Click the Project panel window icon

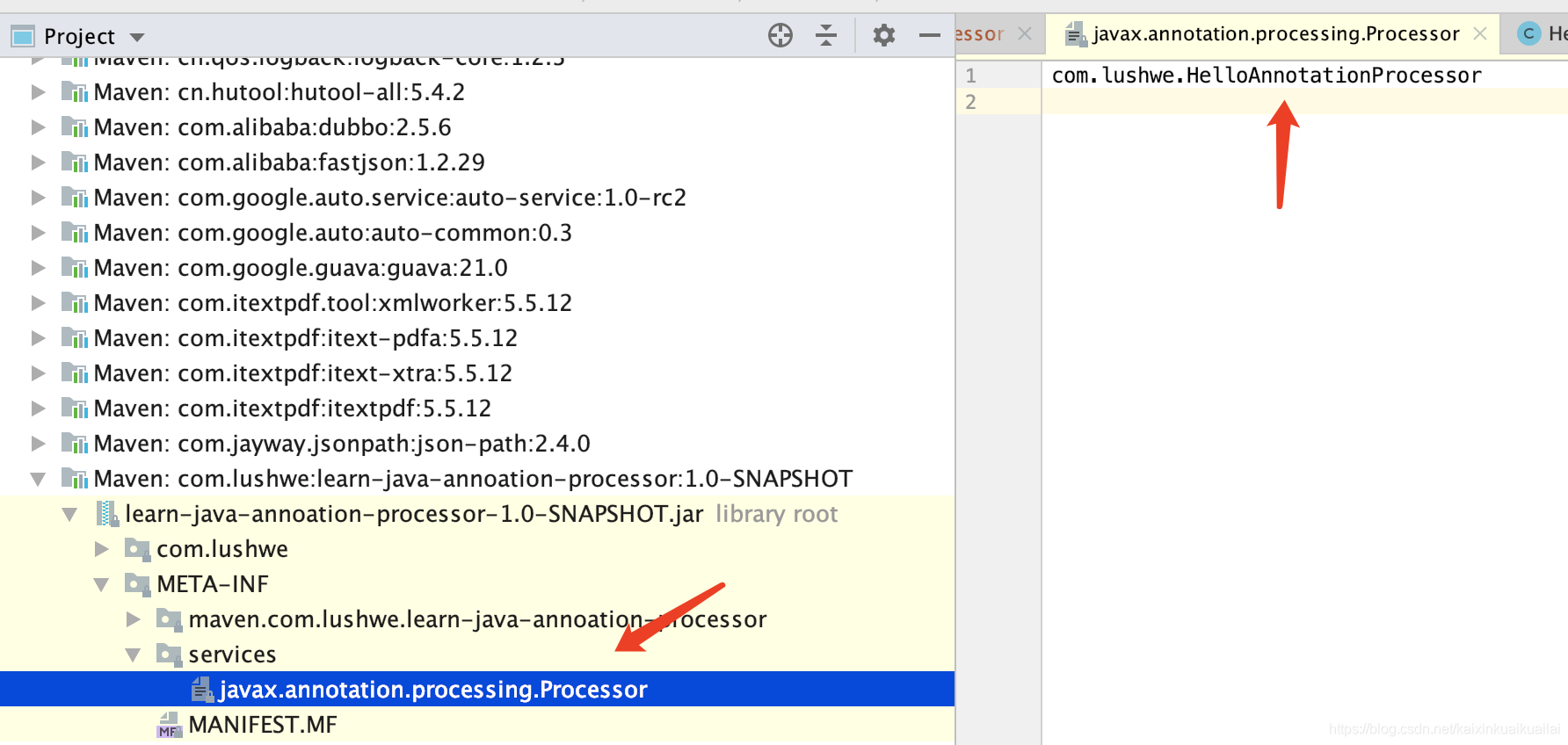[x=22, y=36]
